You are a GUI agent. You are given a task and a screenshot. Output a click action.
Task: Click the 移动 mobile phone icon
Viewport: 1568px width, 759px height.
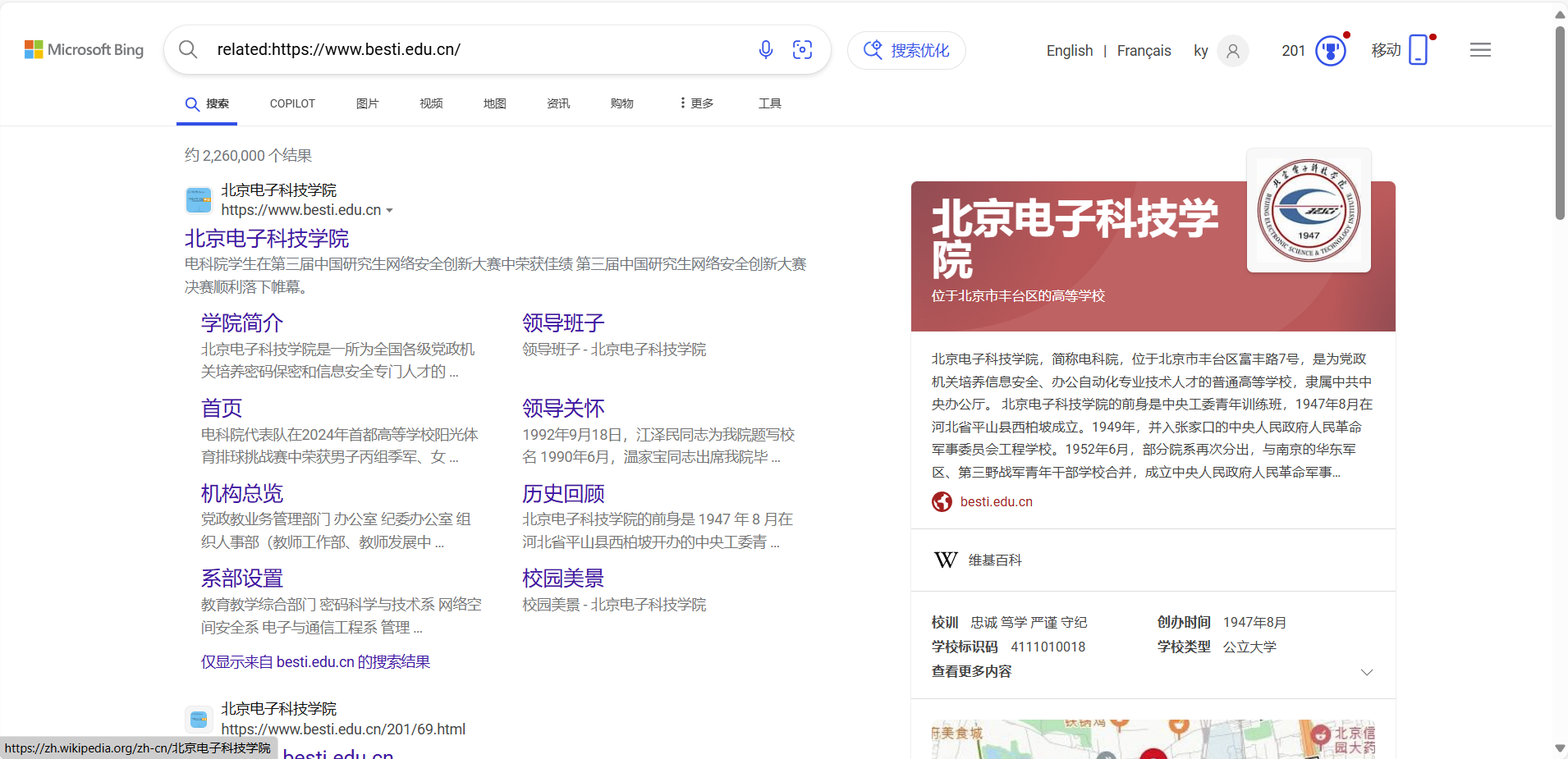1418,50
